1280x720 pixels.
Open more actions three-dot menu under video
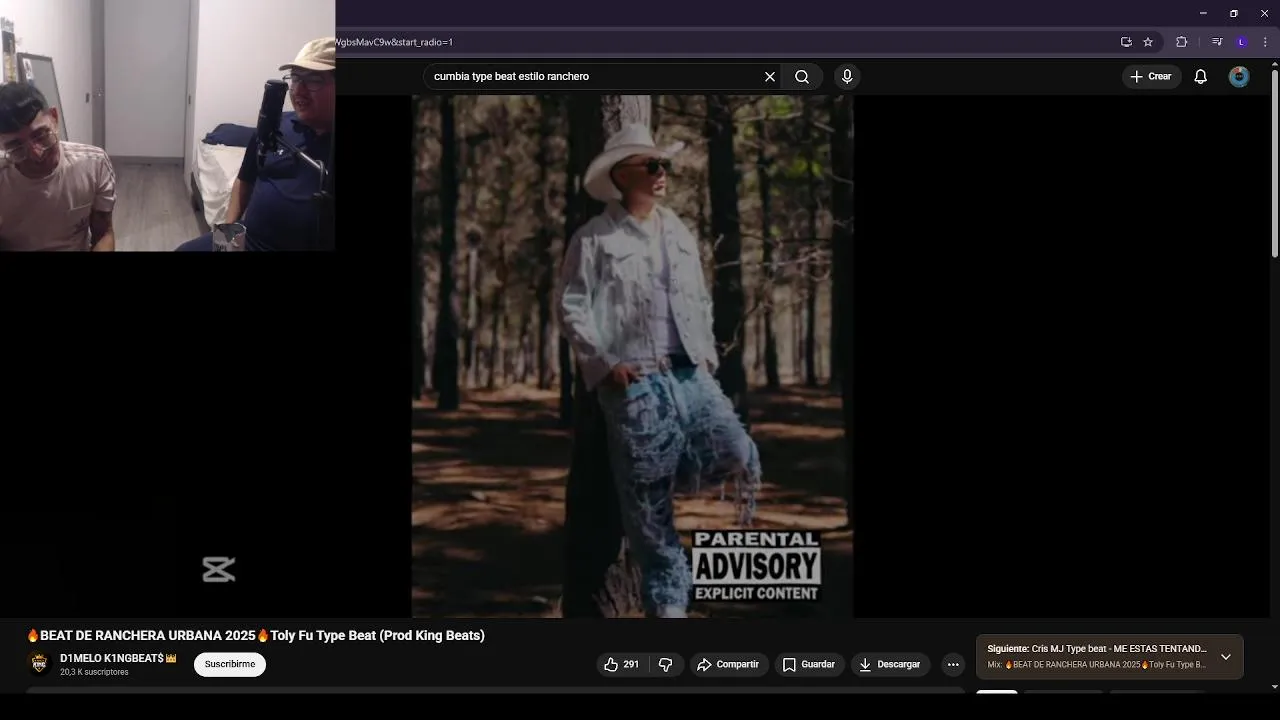(953, 664)
